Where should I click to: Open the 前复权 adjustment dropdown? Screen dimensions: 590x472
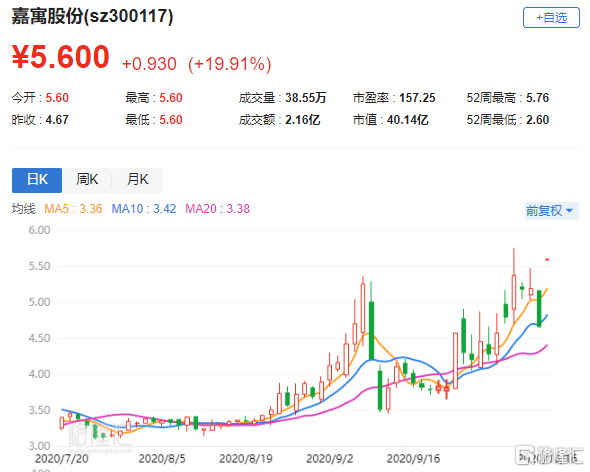(x=552, y=210)
